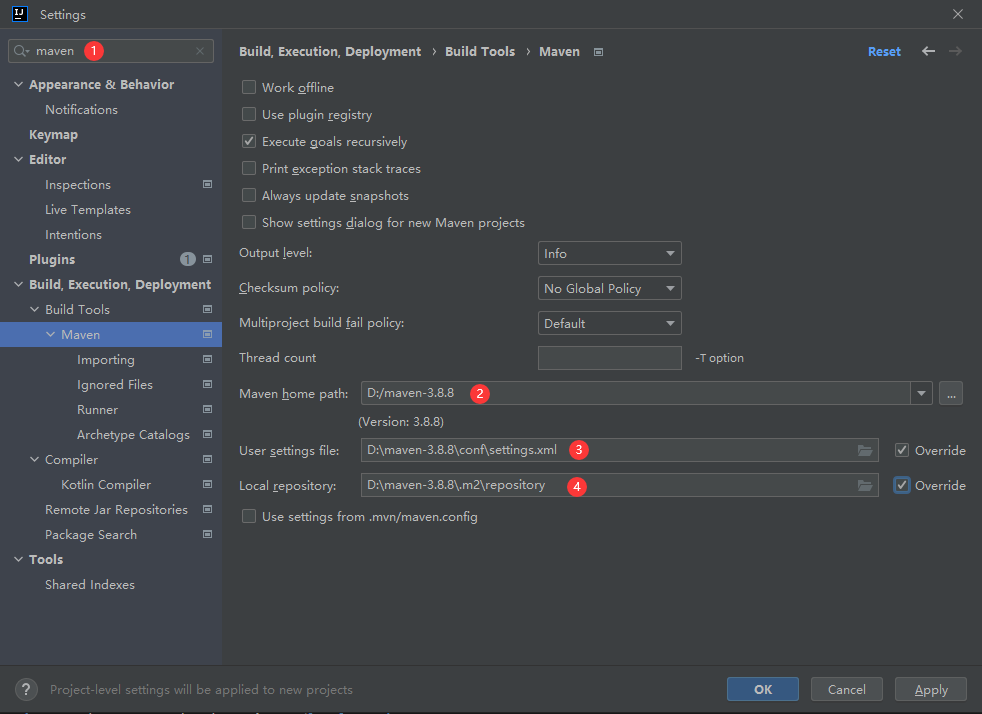The image size is (982, 714).
Task: Click project icon next to Build Tools
Action: tap(207, 309)
